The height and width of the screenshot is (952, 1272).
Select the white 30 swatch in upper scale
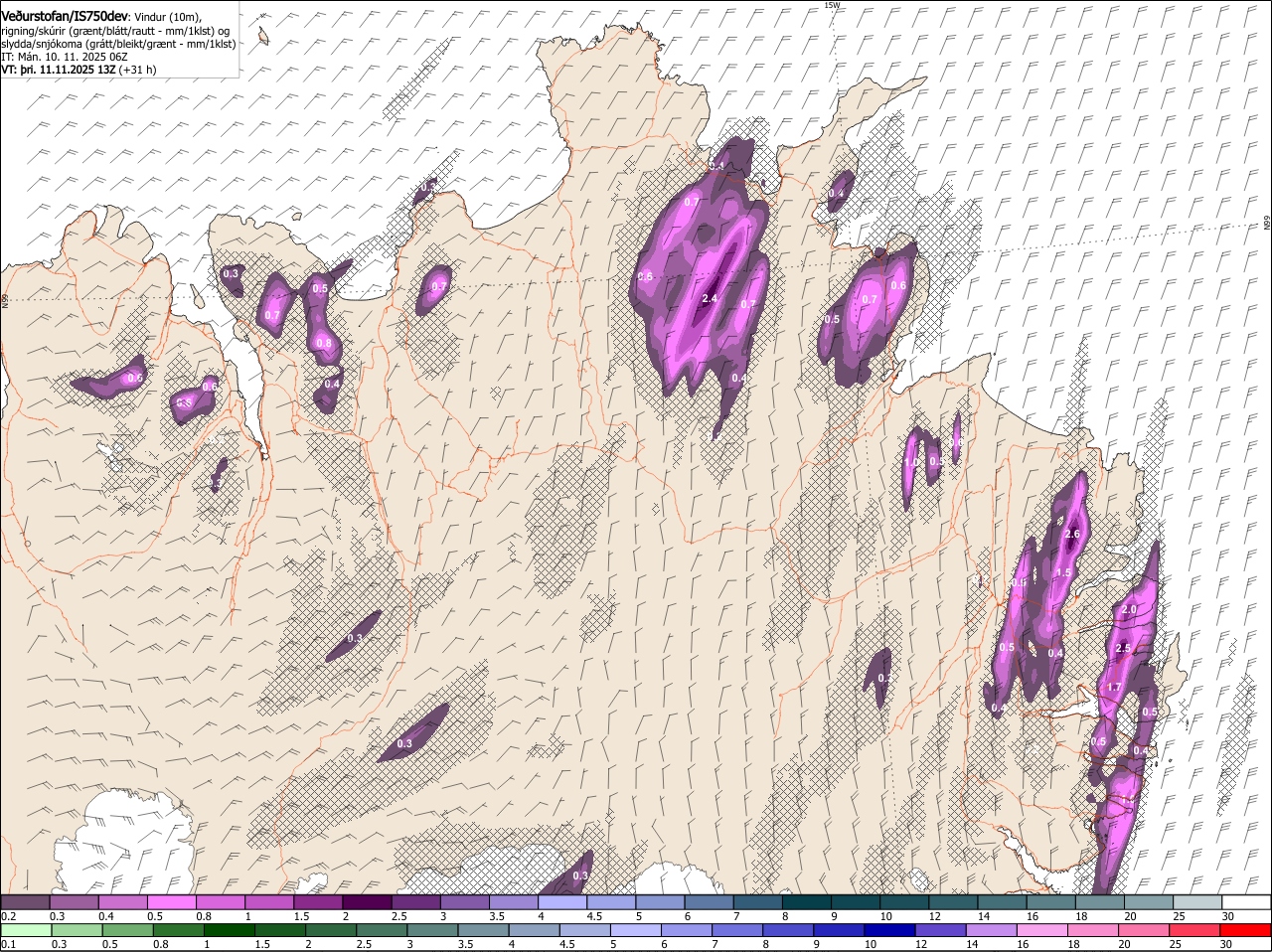pos(1246,902)
